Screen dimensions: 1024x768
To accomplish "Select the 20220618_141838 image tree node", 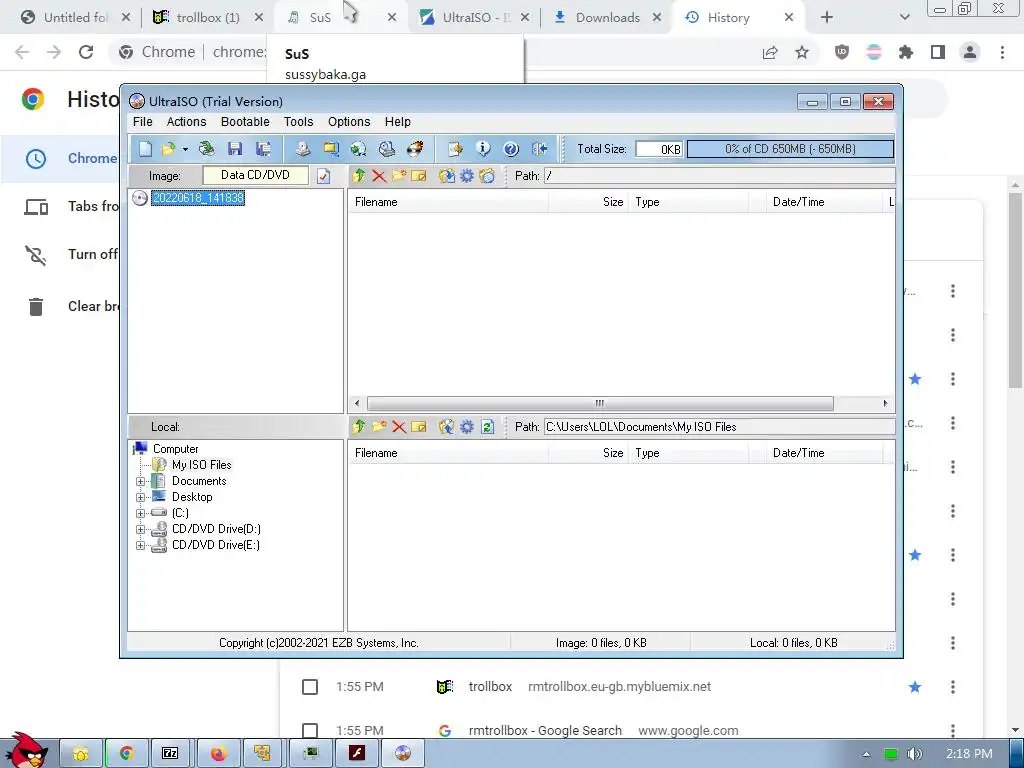I will [x=198, y=198].
